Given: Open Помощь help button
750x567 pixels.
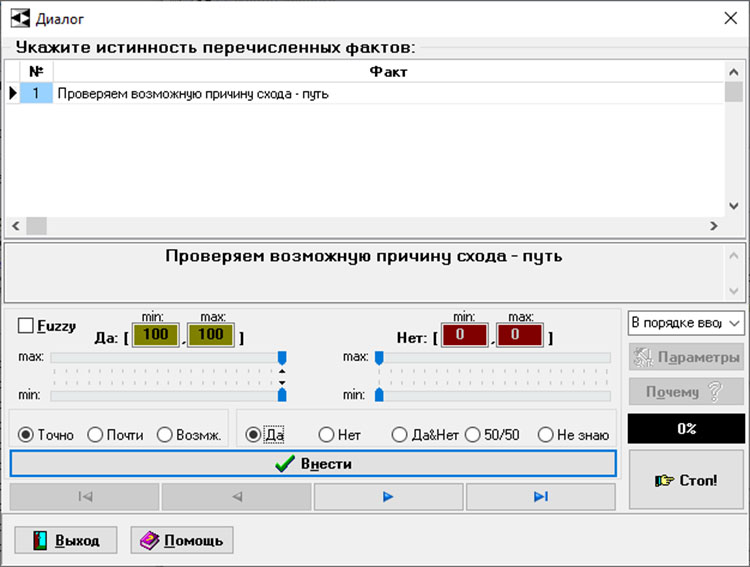Looking at the screenshot, I should (182, 541).
